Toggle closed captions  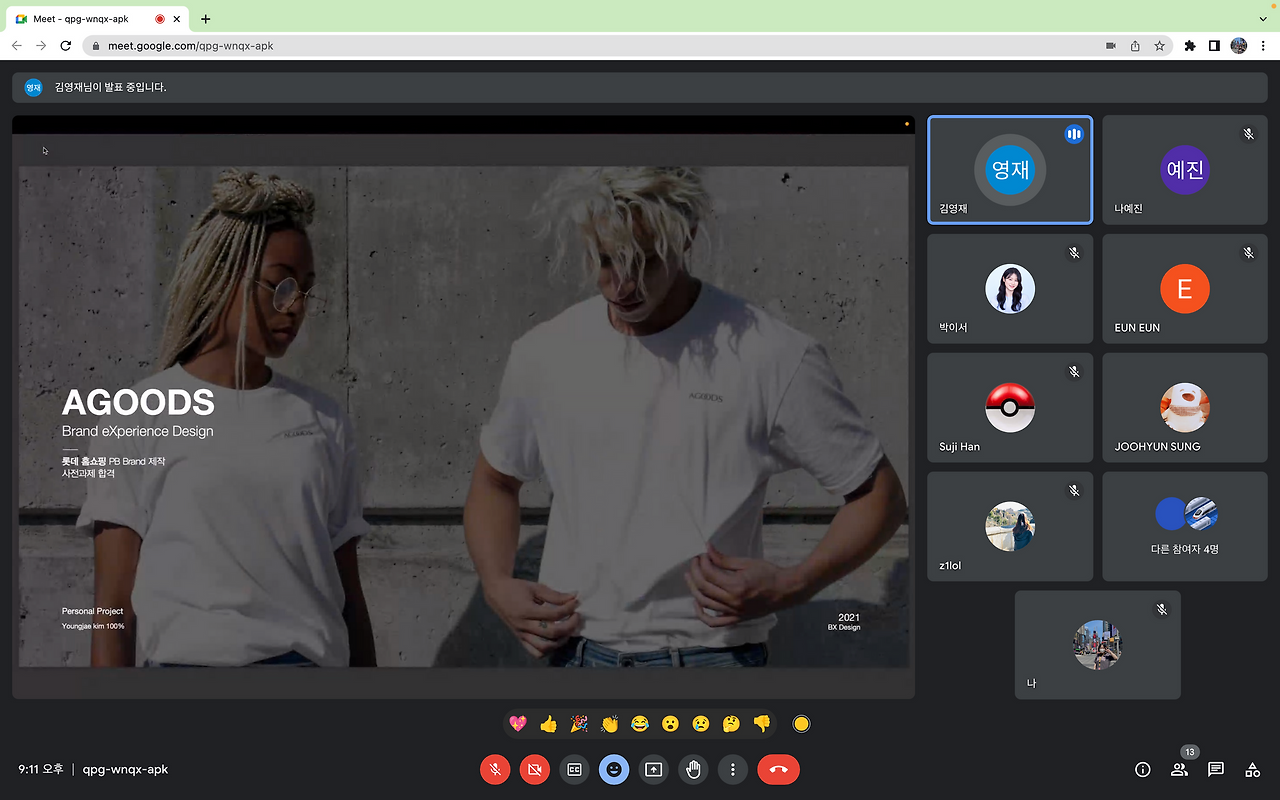click(x=574, y=769)
